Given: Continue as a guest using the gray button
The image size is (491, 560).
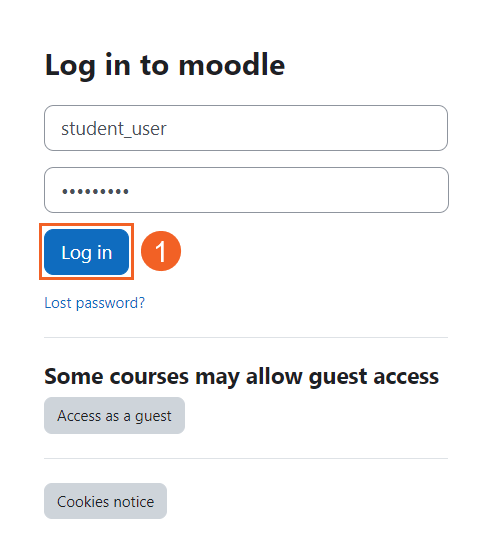Looking at the screenshot, I should [114, 416].
